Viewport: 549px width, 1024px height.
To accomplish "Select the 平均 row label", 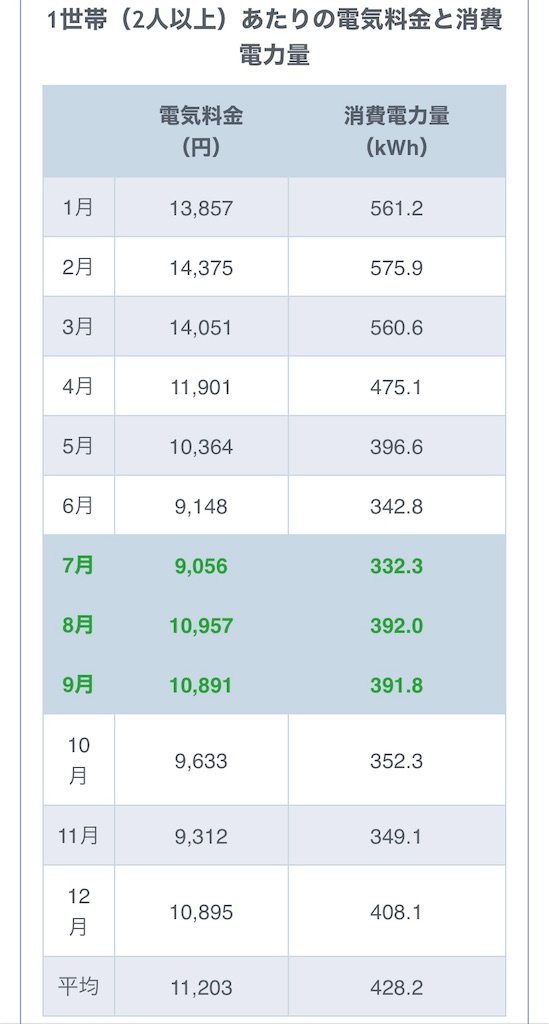I will point(78,986).
